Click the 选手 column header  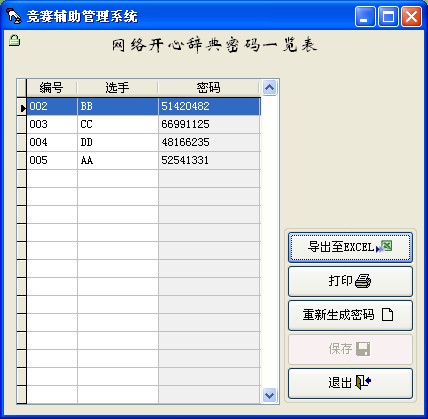coord(117,88)
